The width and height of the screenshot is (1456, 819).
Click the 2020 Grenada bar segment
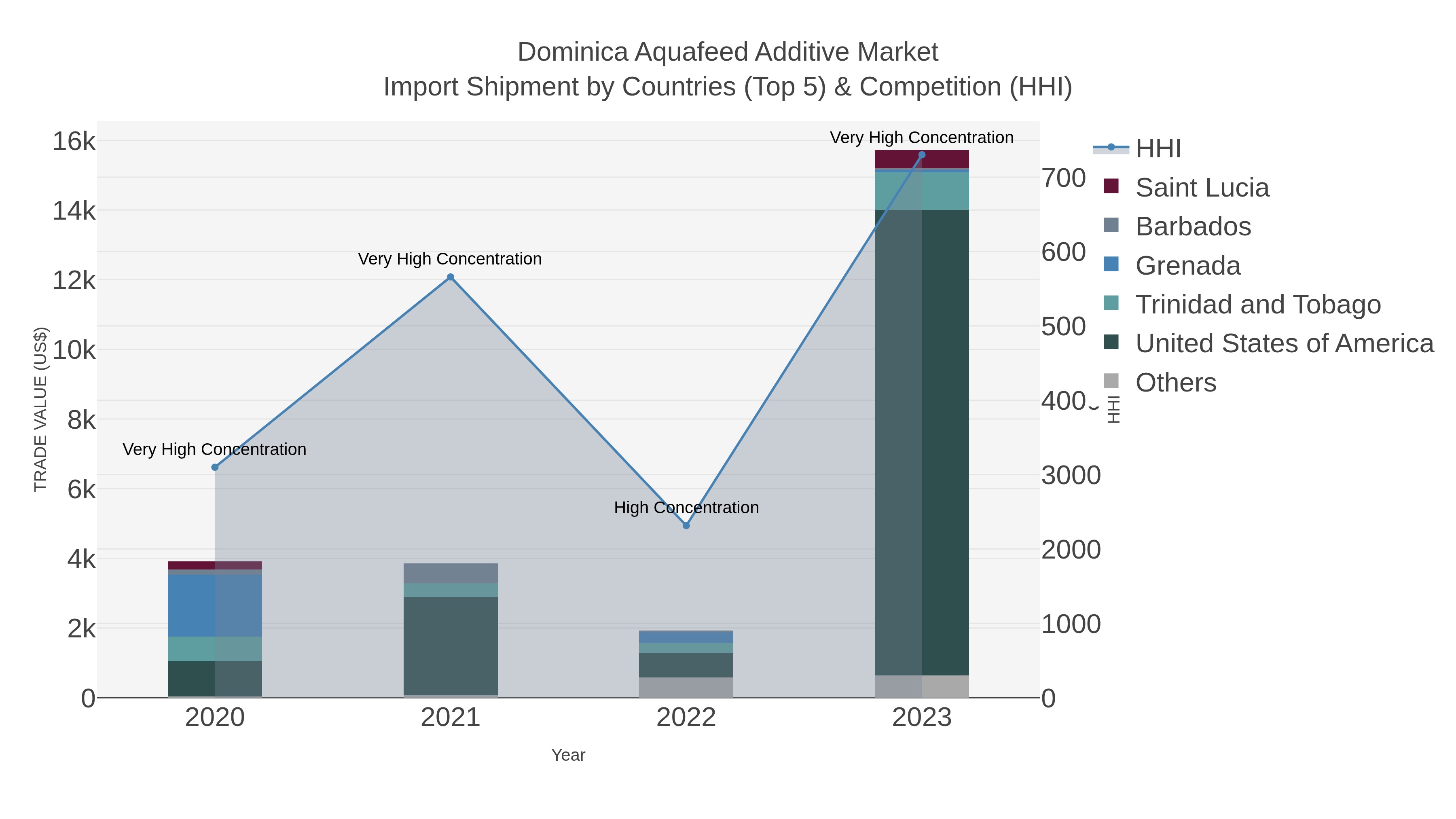[215, 606]
